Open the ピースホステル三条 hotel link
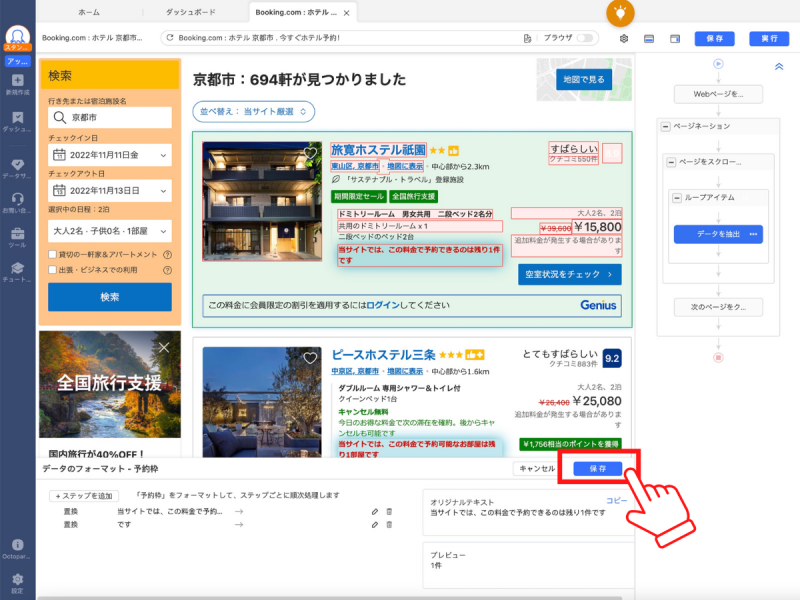 [383, 355]
